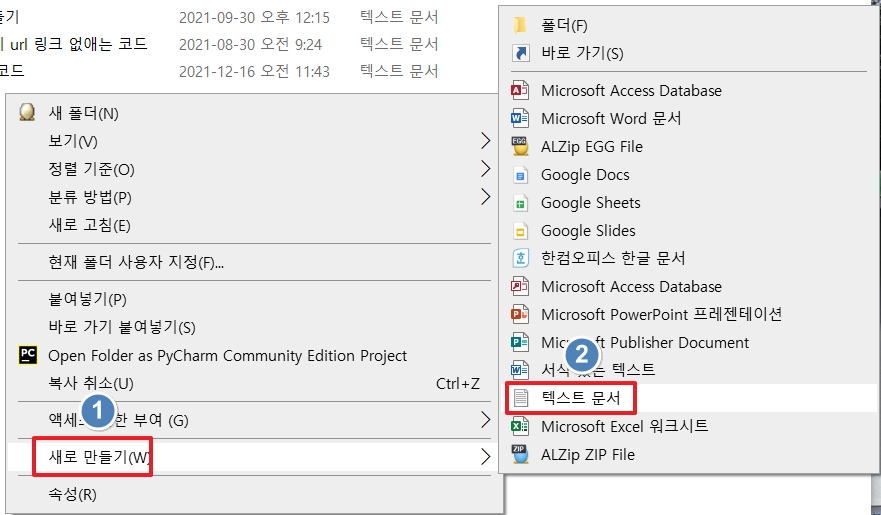Image resolution: width=881 pixels, height=515 pixels.
Task: Select 바로 가기(S) in the submenu
Action: pyautogui.click(x=582, y=53)
